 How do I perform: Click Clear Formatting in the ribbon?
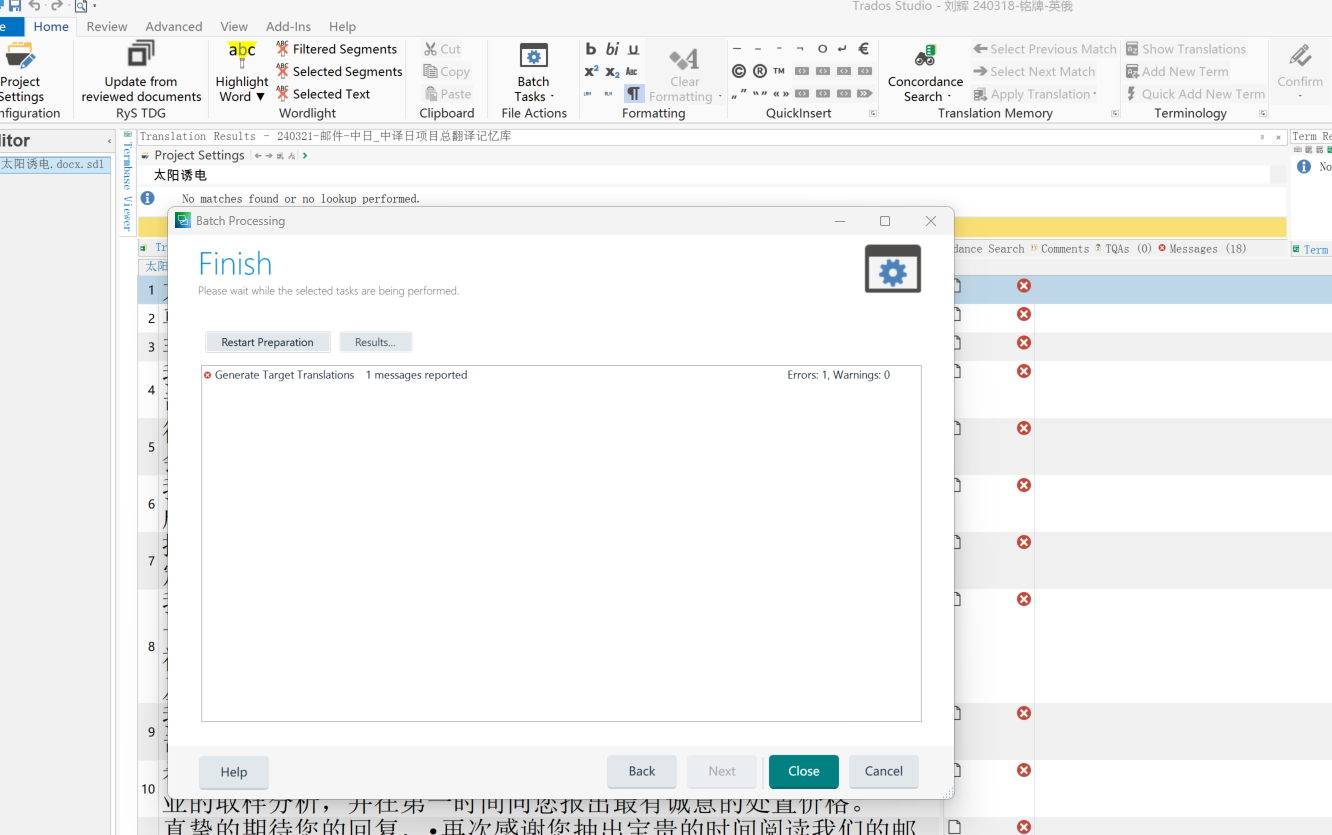click(685, 73)
